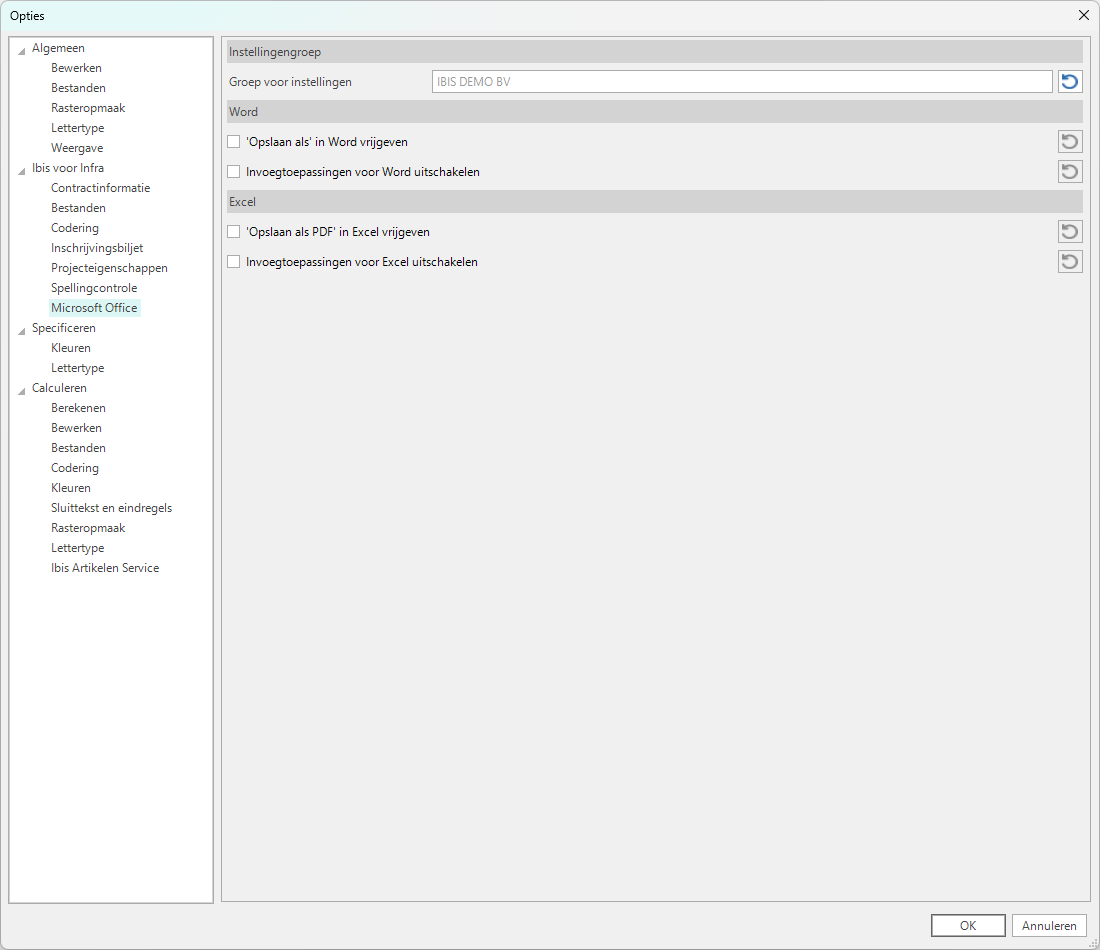Collapse the Ibis voor Infra node
Viewport: 1100px width, 950px height.
point(22,169)
